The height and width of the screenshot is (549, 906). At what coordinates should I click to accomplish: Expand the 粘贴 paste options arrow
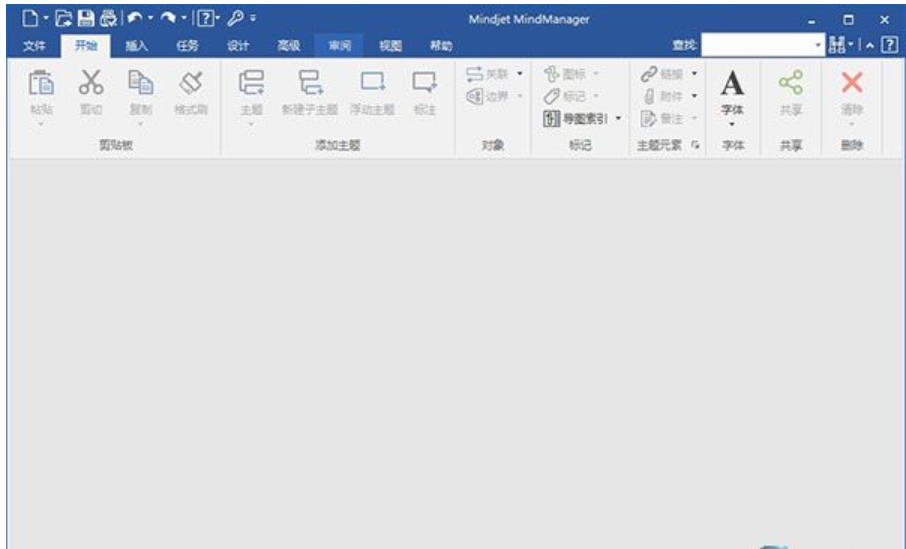click(x=41, y=124)
